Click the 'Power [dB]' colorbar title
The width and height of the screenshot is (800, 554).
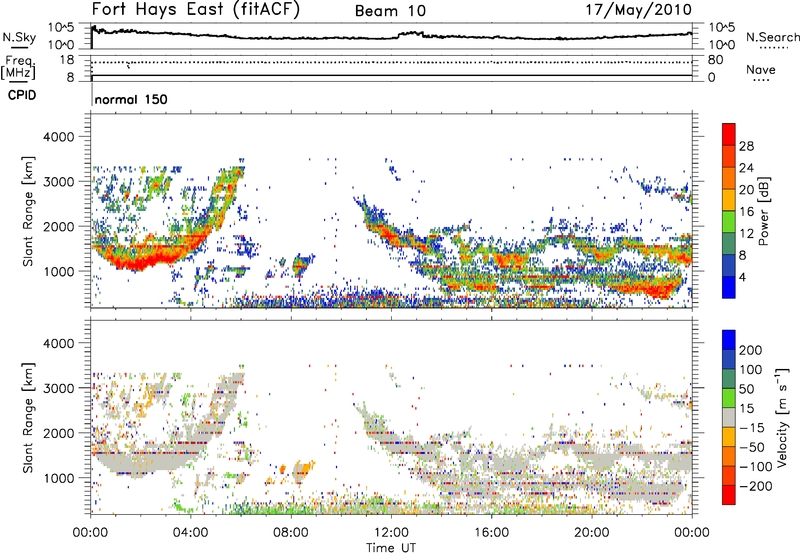point(763,211)
